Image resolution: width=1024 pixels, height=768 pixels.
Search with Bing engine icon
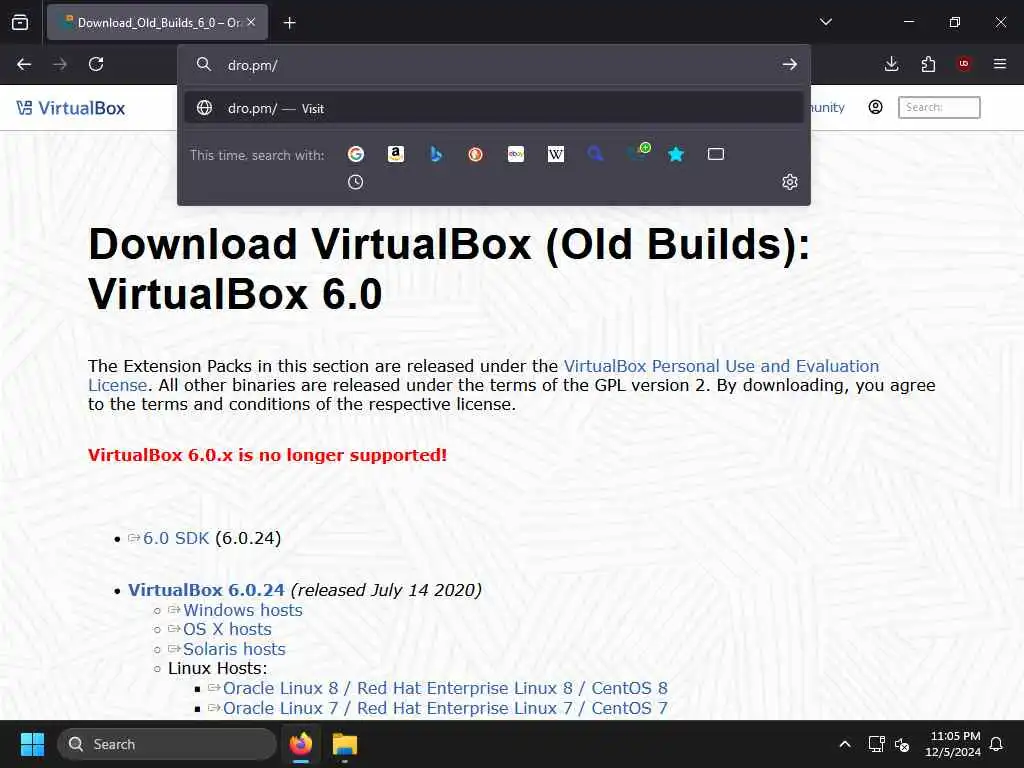436,154
